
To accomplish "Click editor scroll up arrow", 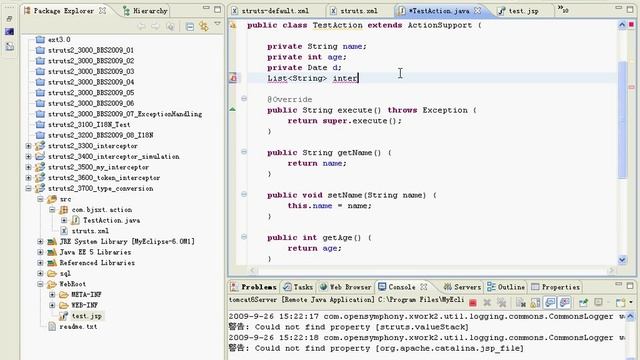I will click(622, 25).
